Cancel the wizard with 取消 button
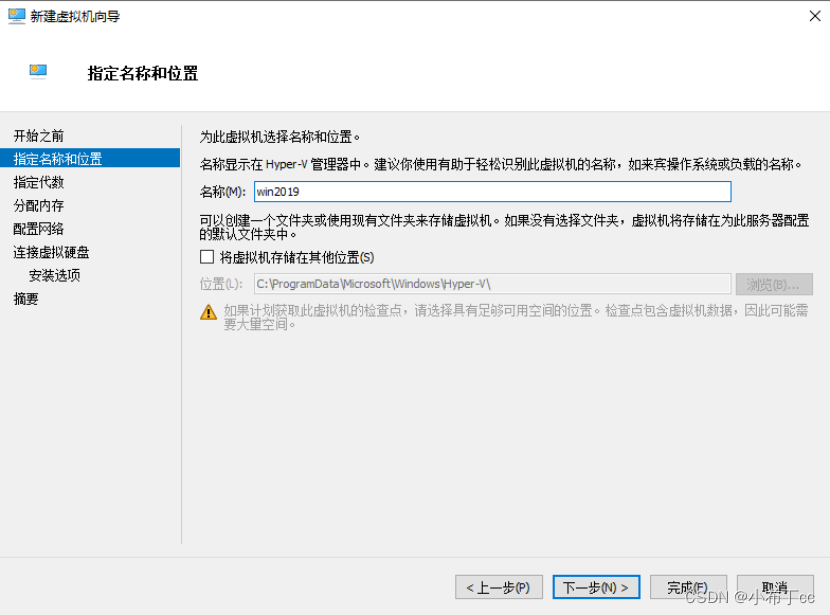830x615 pixels. (774, 587)
